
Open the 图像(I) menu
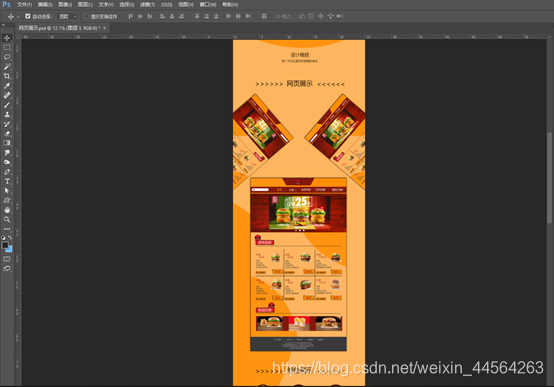coord(65,5)
